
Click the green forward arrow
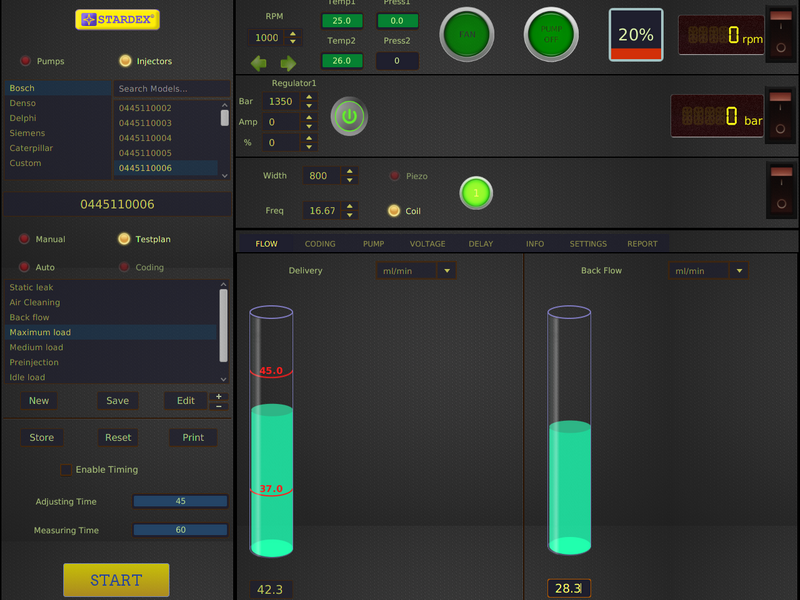point(287,61)
